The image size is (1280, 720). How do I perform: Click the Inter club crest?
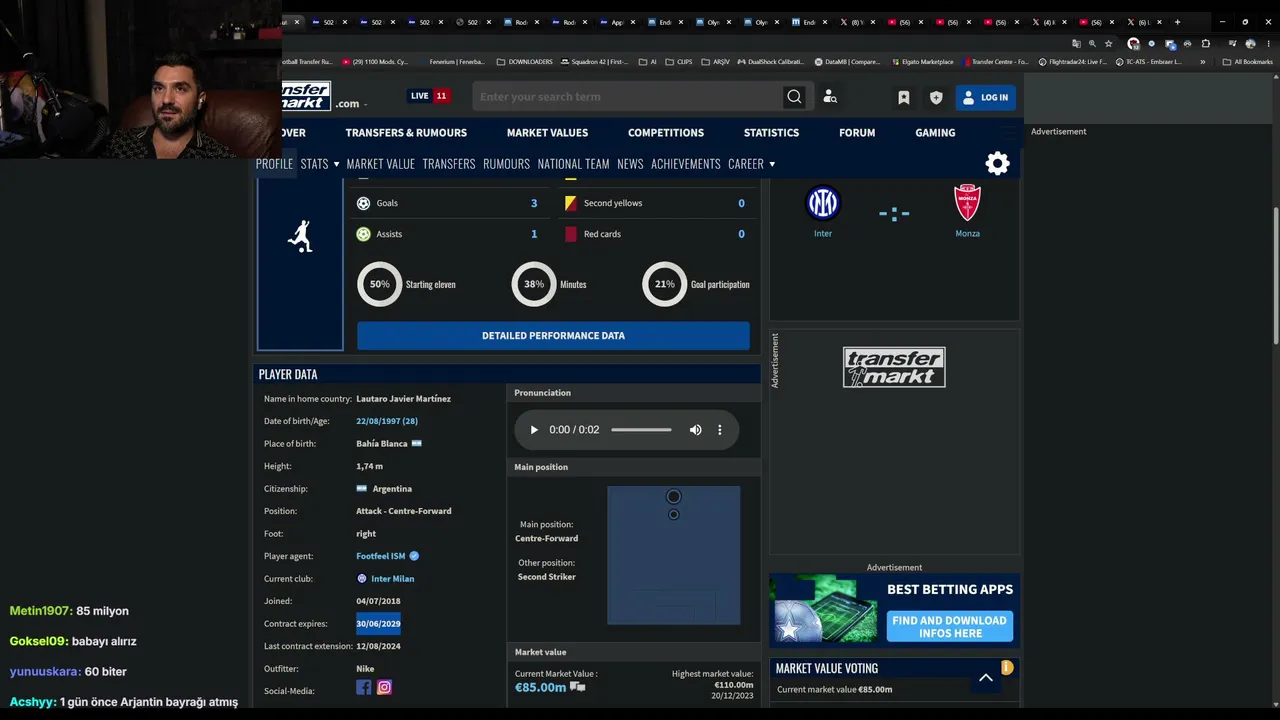click(x=823, y=203)
